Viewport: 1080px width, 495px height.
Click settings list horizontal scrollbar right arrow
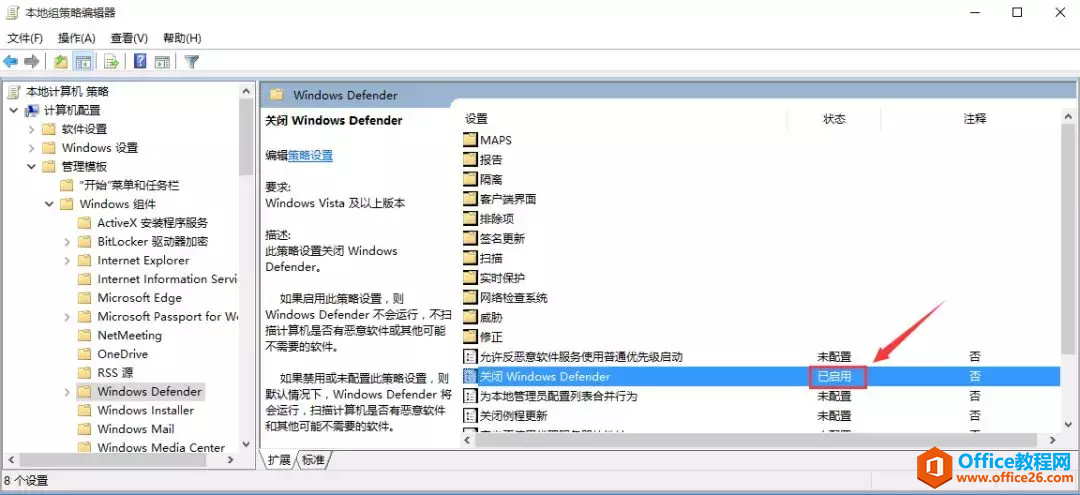click(1053, 439)
